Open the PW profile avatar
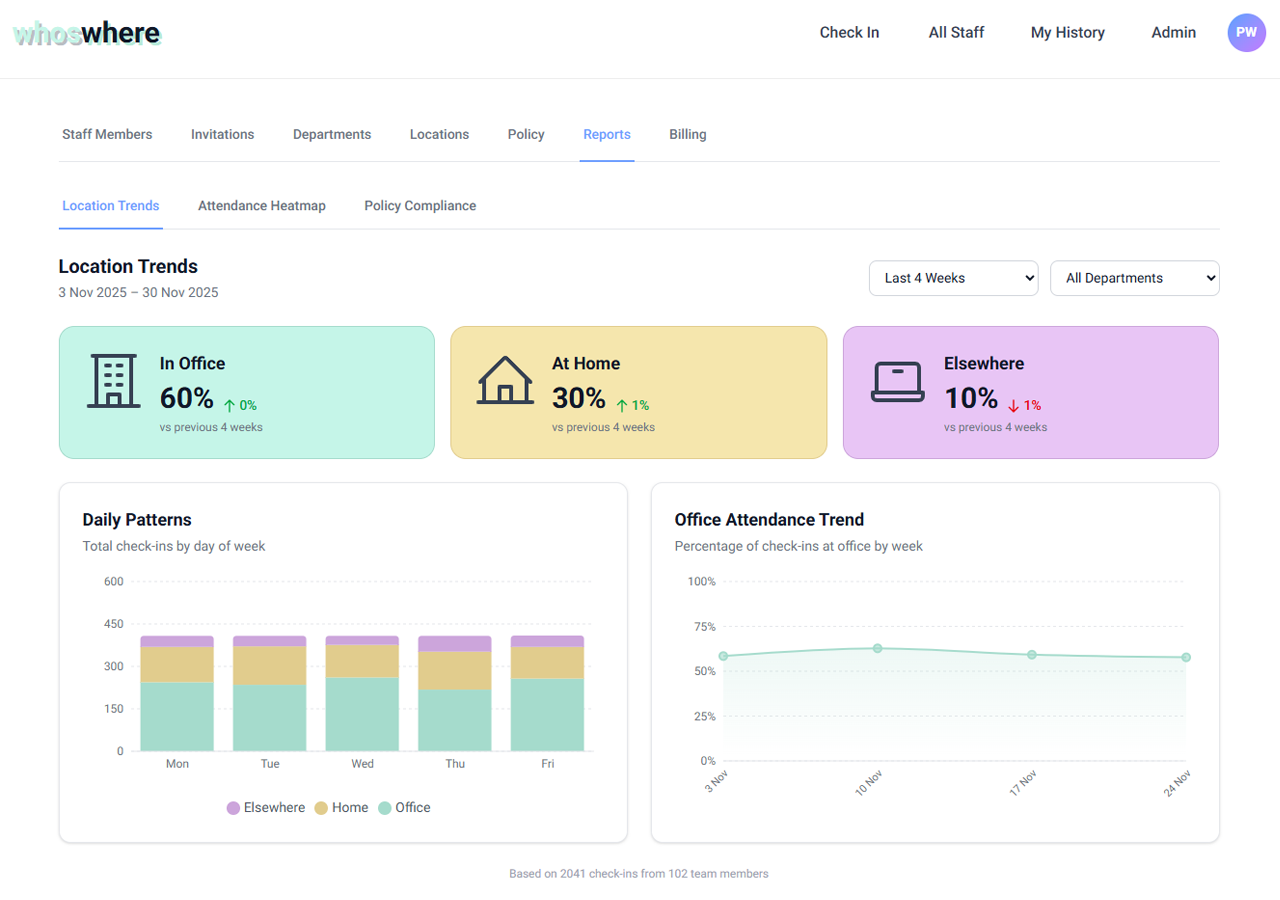 [1246, 32]
